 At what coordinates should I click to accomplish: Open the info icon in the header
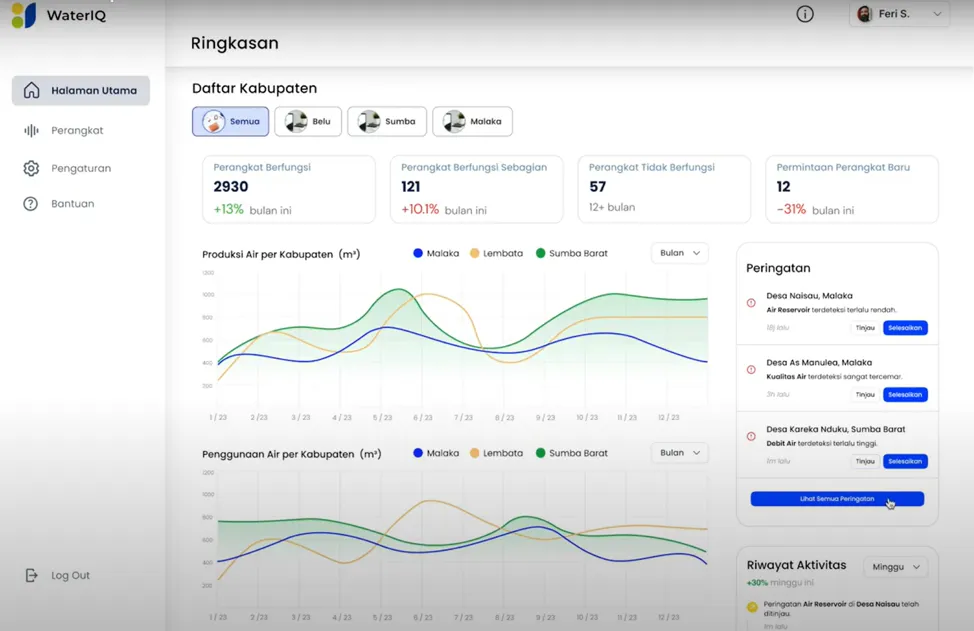[804, 14]
